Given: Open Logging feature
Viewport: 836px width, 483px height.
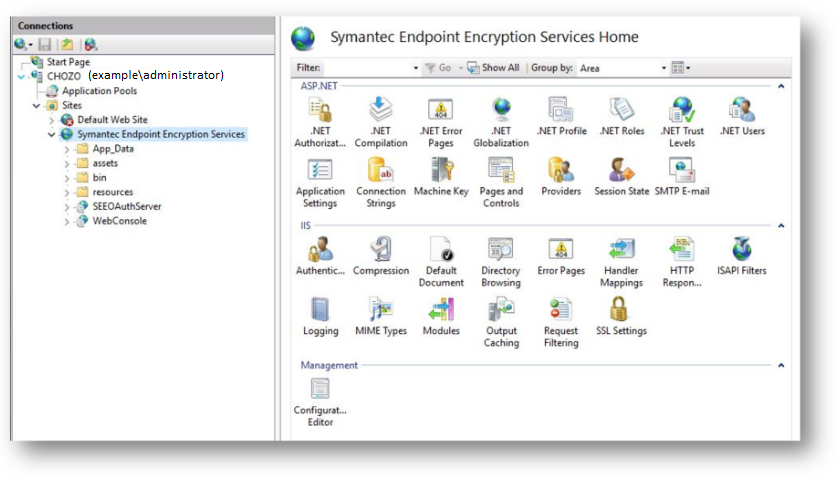Looking at the screenshot, I should 320,317.
